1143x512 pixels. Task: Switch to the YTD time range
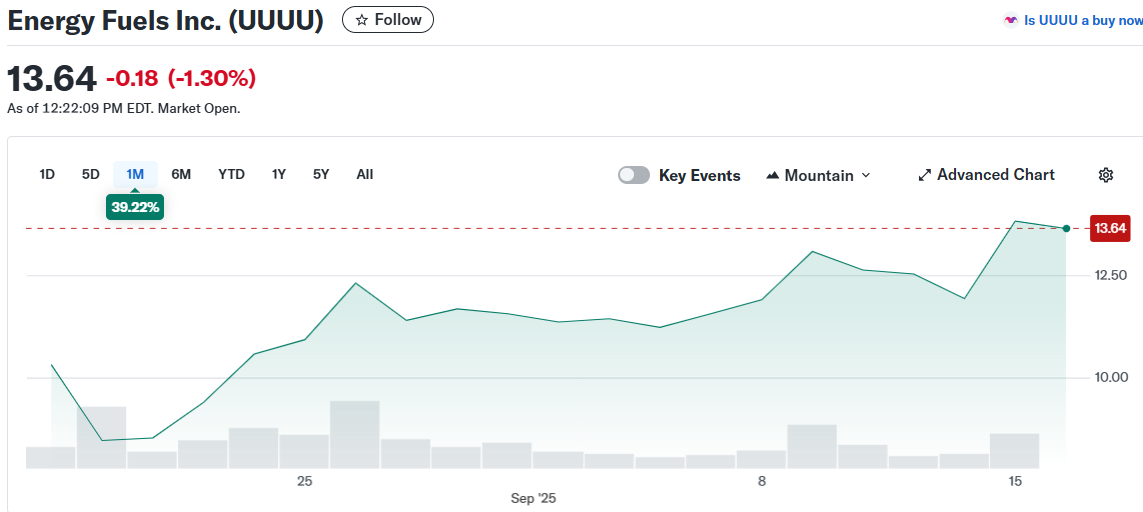click(231, 174)
